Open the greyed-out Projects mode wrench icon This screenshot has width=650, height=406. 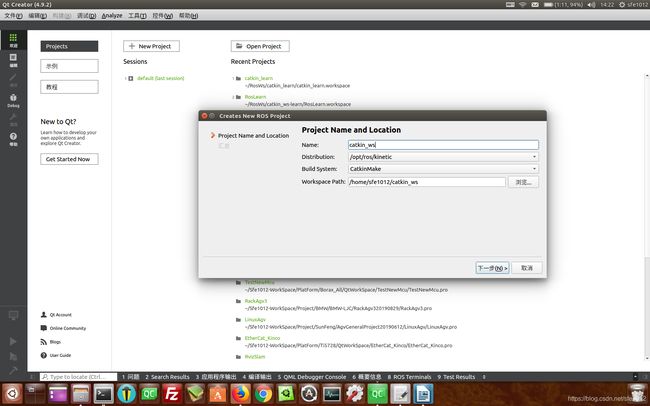click(x=13, y=119)
